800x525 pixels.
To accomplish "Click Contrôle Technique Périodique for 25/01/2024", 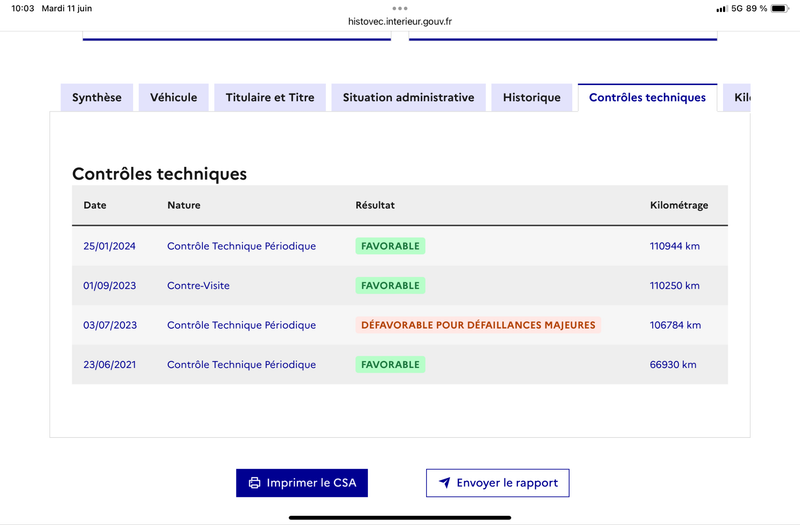I will click(x=241, y=246).
